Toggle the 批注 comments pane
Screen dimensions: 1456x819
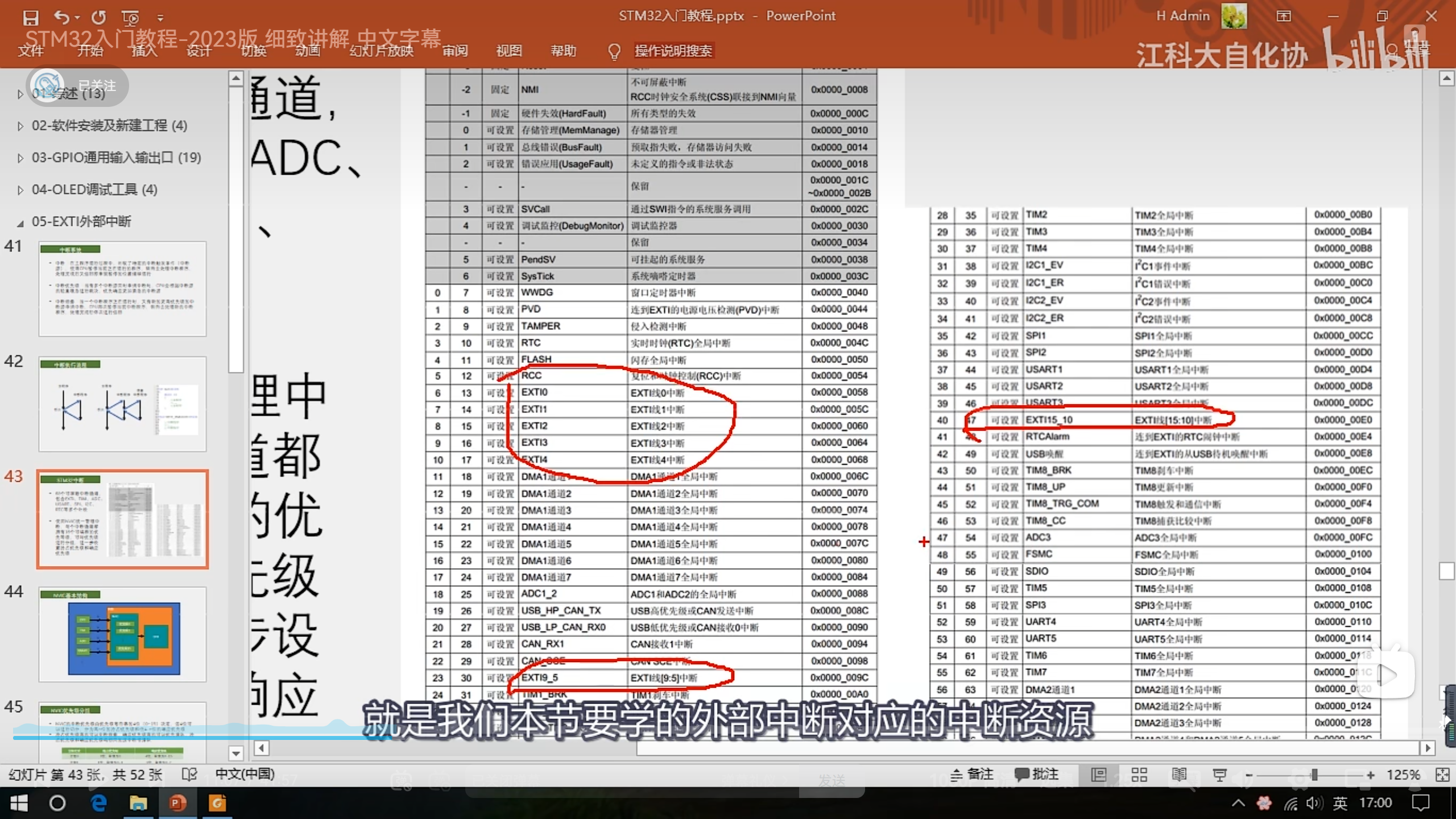point(1037,775)
